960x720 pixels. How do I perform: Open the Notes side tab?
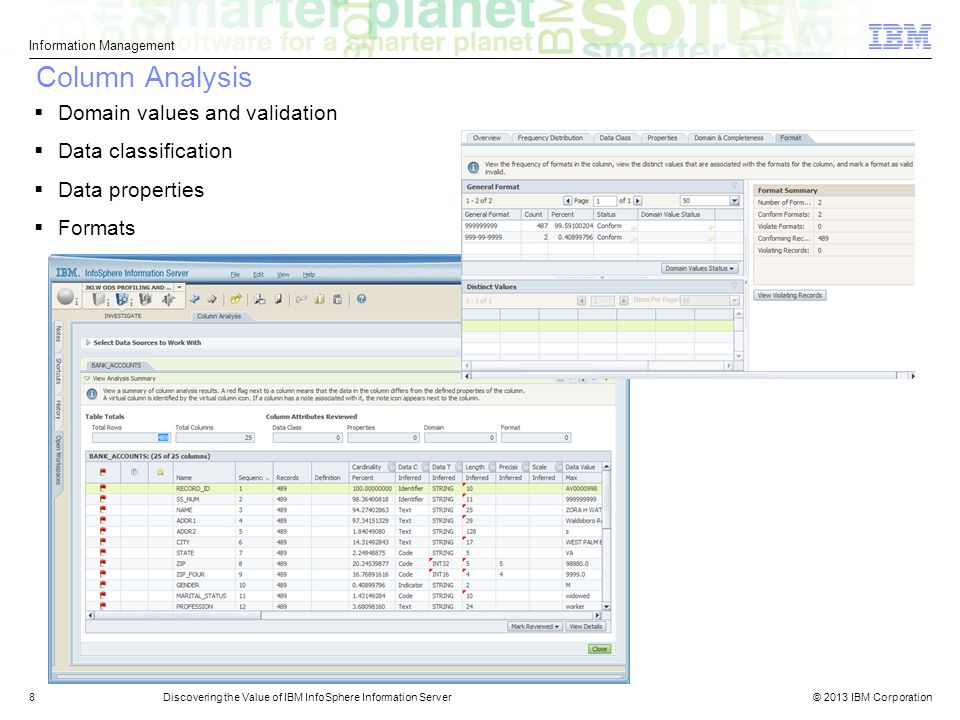[x=58, y=334]
